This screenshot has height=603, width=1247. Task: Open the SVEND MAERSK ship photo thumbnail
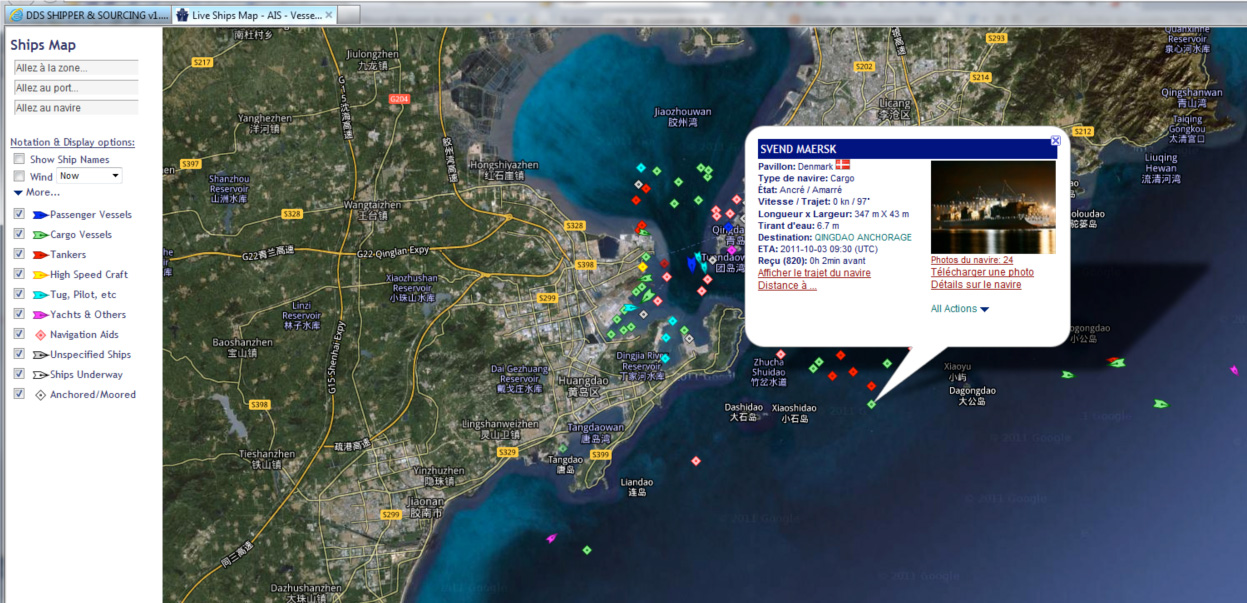(x=993, y=208)
